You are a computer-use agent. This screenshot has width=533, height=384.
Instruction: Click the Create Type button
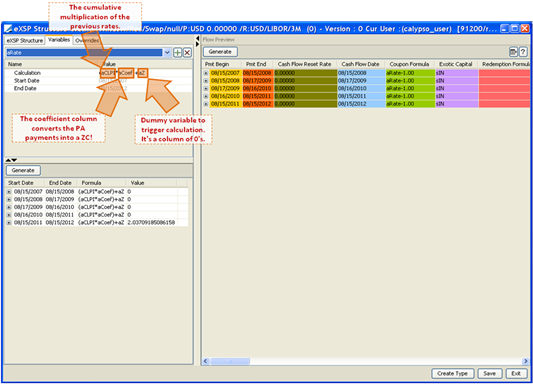[452, 373]
